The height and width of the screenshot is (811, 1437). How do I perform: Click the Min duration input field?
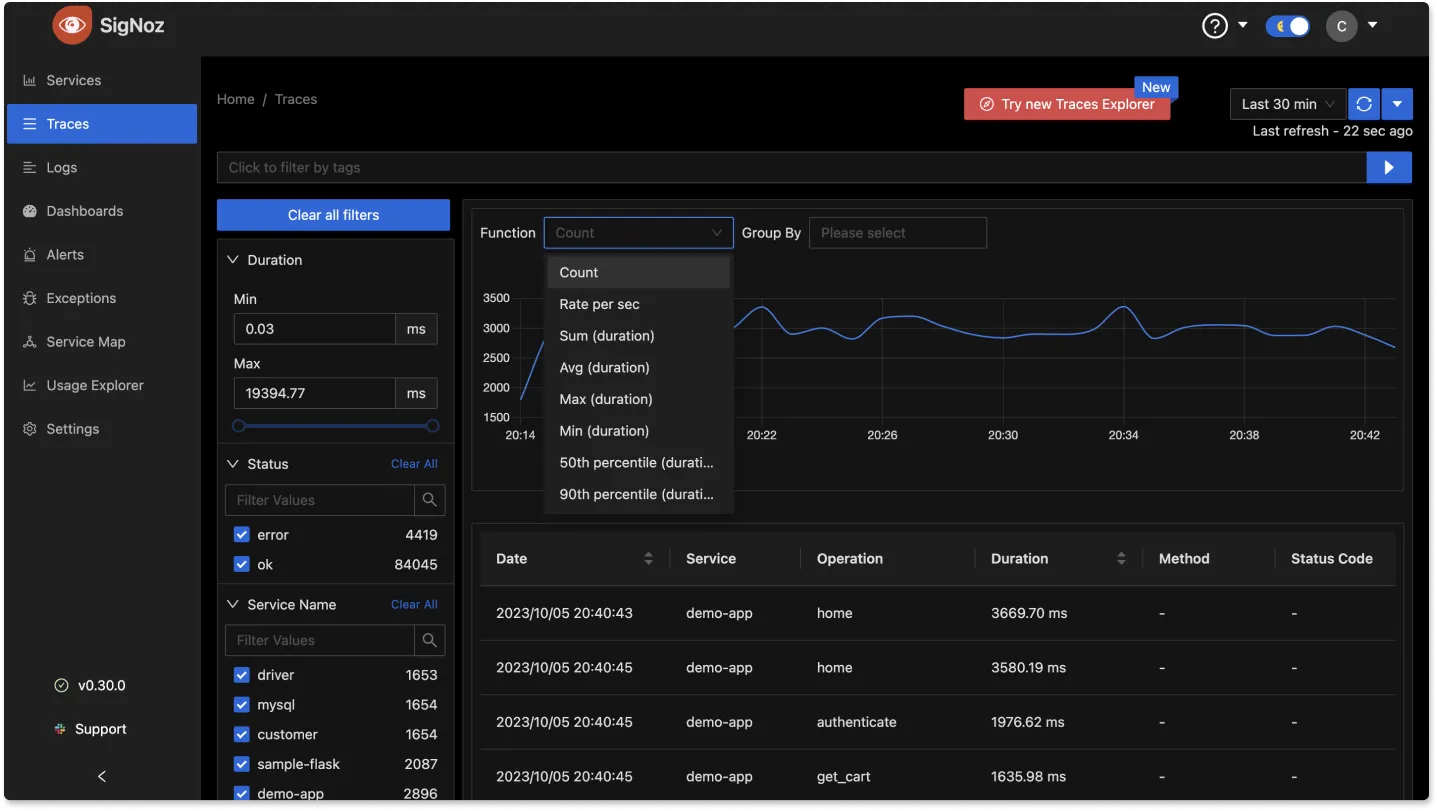coord(315,329)
